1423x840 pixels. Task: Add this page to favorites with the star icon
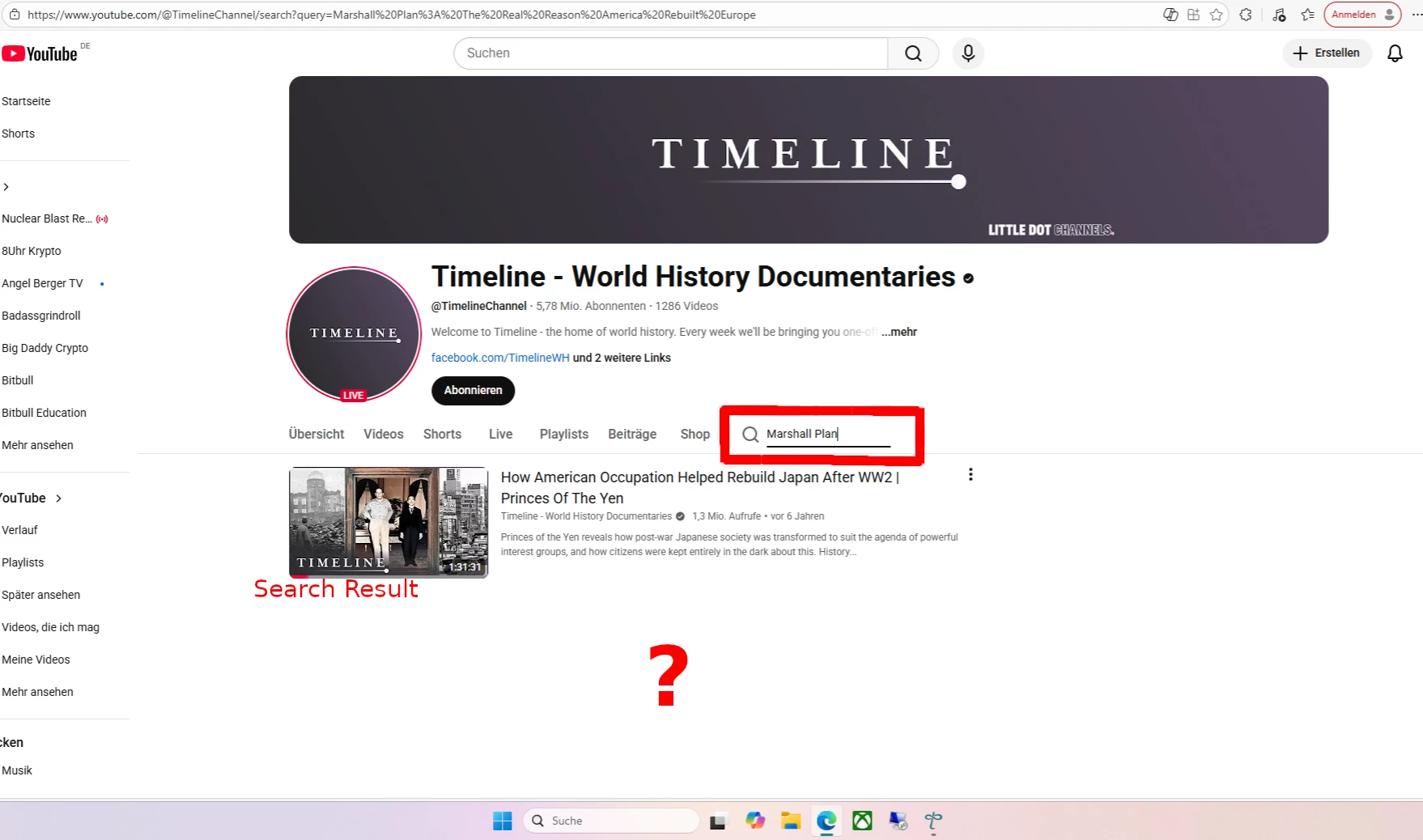tap(1216, 15)
